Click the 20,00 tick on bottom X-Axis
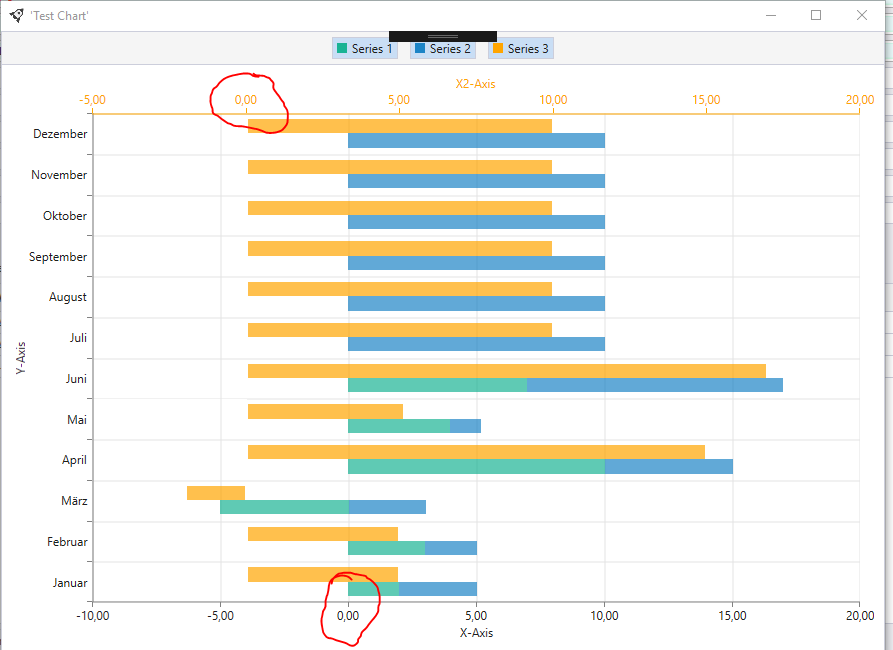893x650 pixels. pyautogui.click(x=859, y=616)
